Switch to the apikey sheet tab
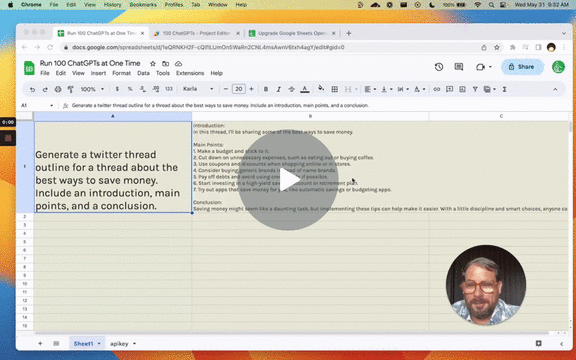This screenshot has height=360, width=576. 119,344
